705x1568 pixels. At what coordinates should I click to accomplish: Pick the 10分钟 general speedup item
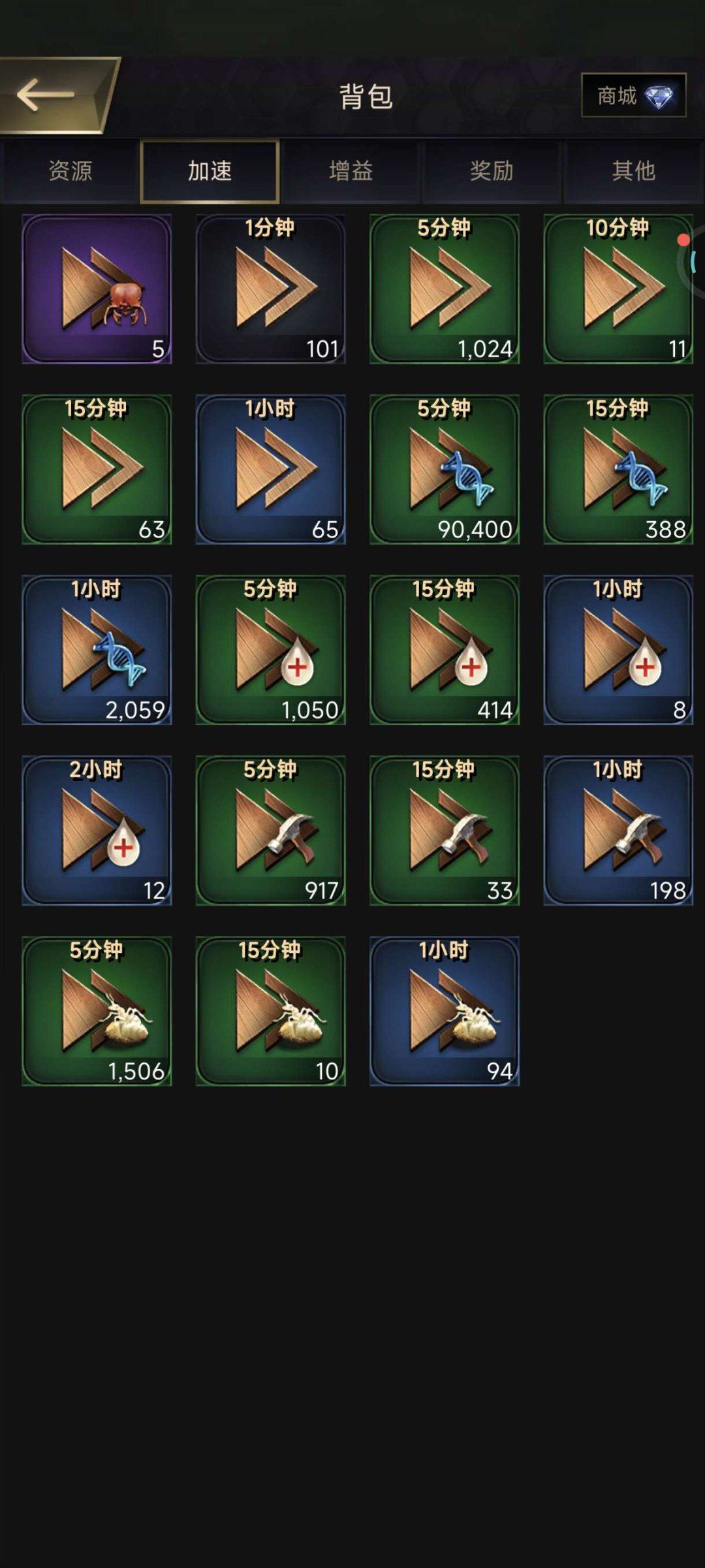tap(618, 289)
